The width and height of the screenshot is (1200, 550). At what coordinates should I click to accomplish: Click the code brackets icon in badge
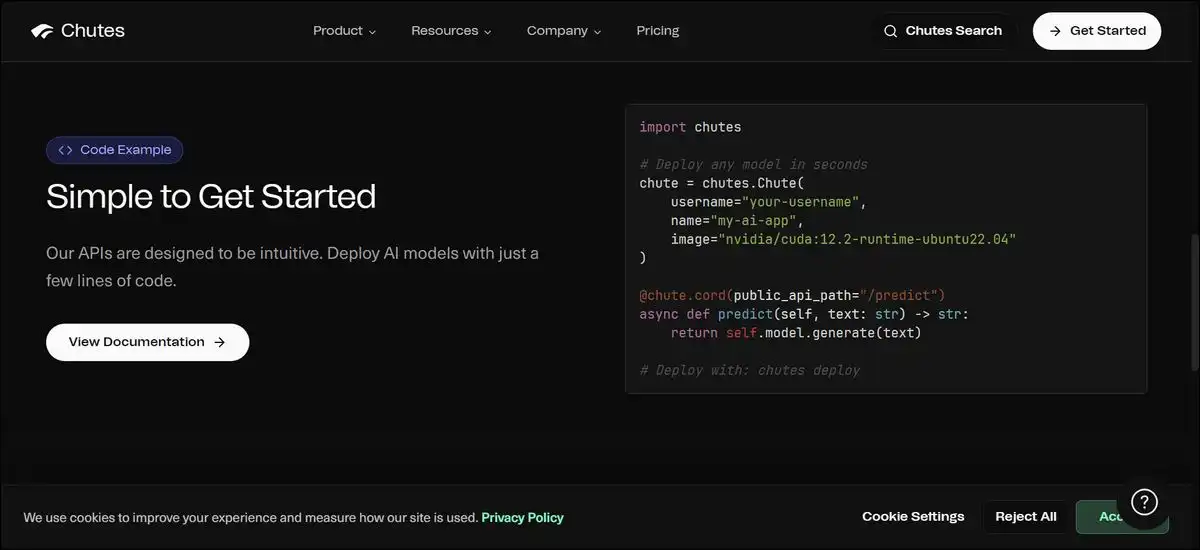click(65, 150)
